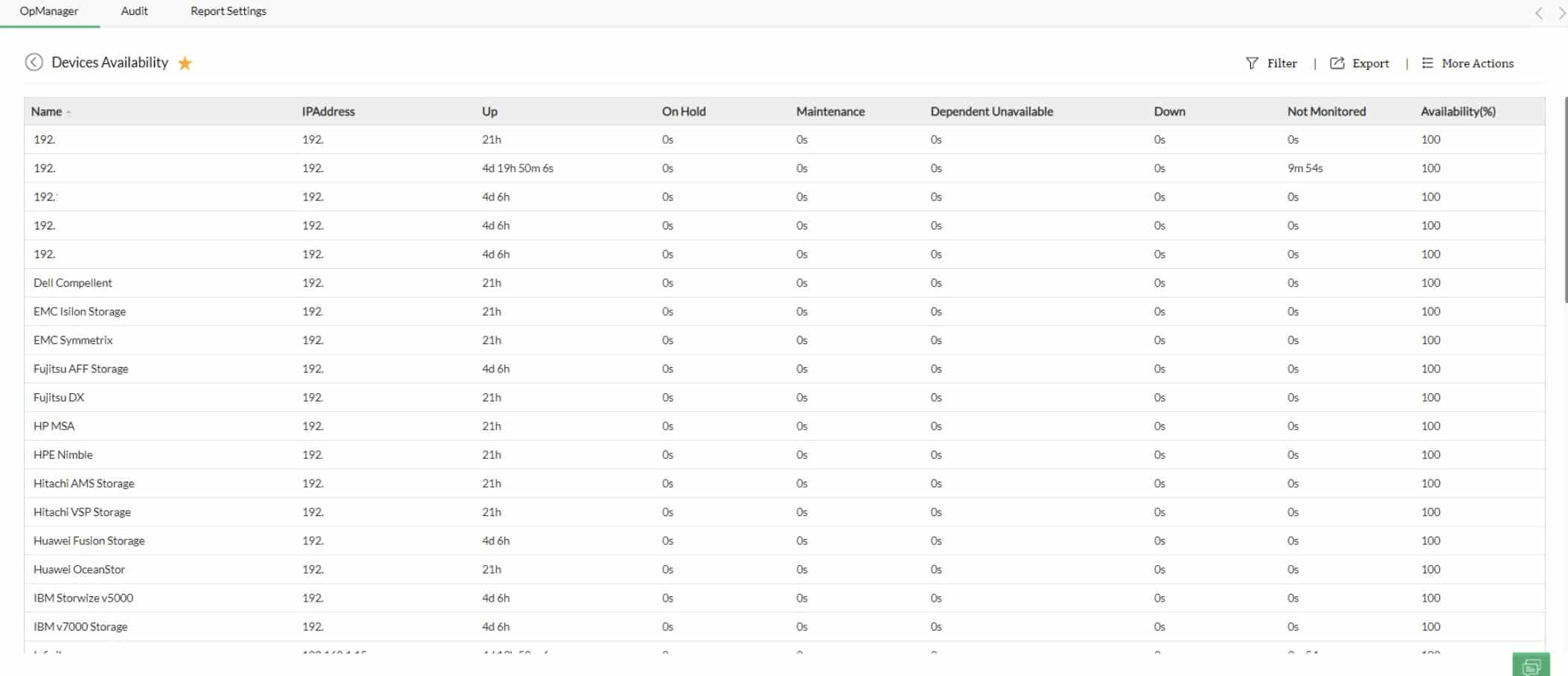Switch to the OpManager tab
Image resolution: width=1568 pixels, height=676 pixels.
point(49,11)
